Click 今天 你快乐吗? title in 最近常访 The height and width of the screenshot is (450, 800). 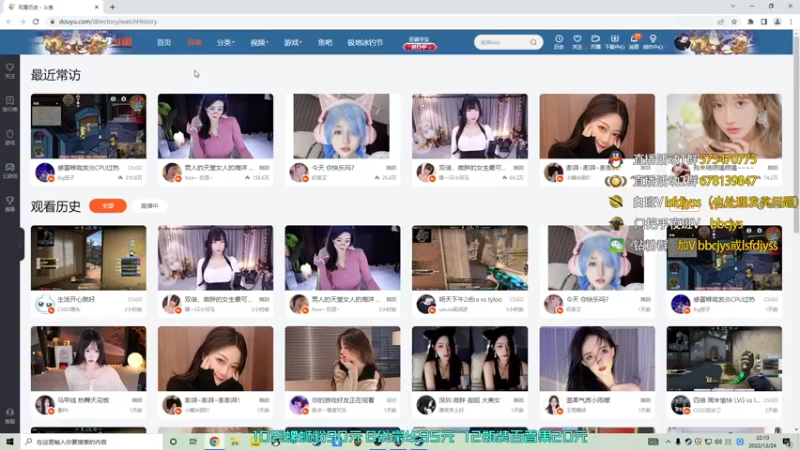click(x=333, y=167)
